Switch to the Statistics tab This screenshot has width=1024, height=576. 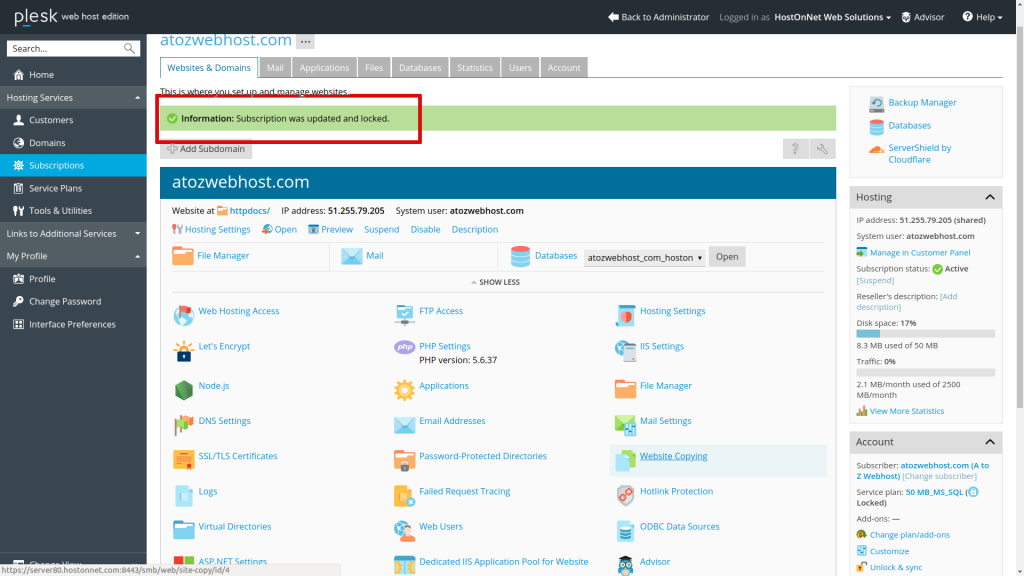(474, 67)
